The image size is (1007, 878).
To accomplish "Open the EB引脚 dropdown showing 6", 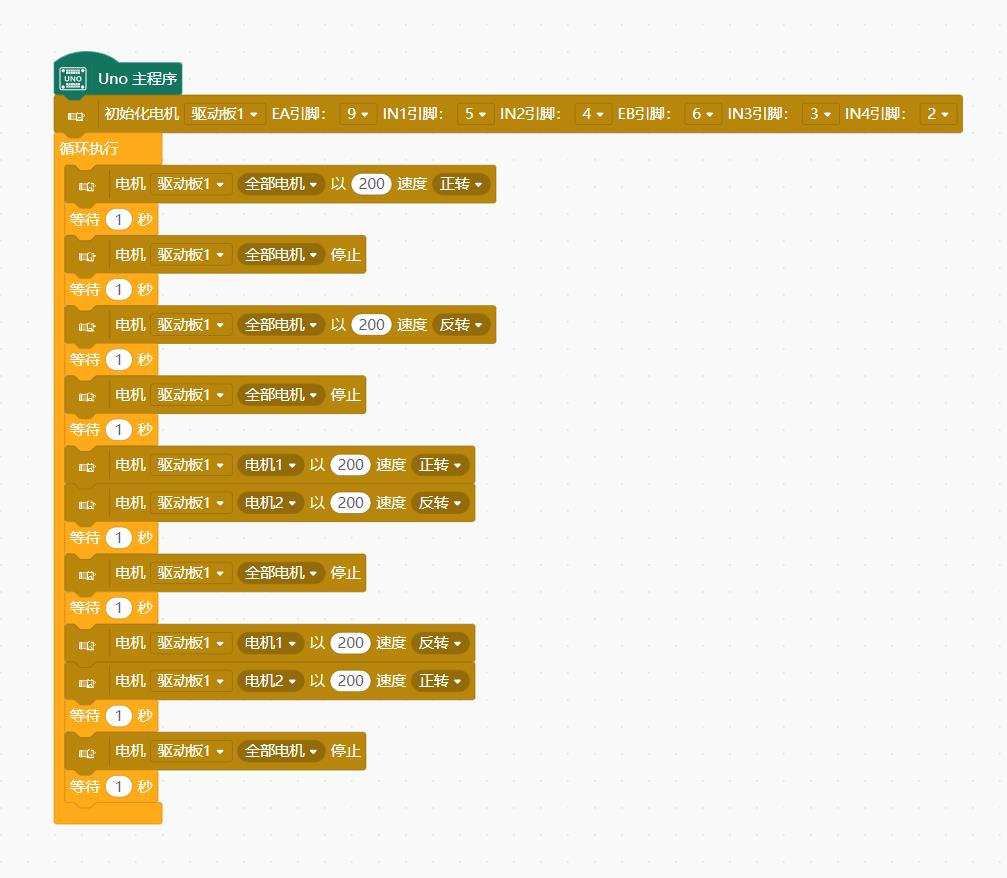I will [x=703, y=114].
